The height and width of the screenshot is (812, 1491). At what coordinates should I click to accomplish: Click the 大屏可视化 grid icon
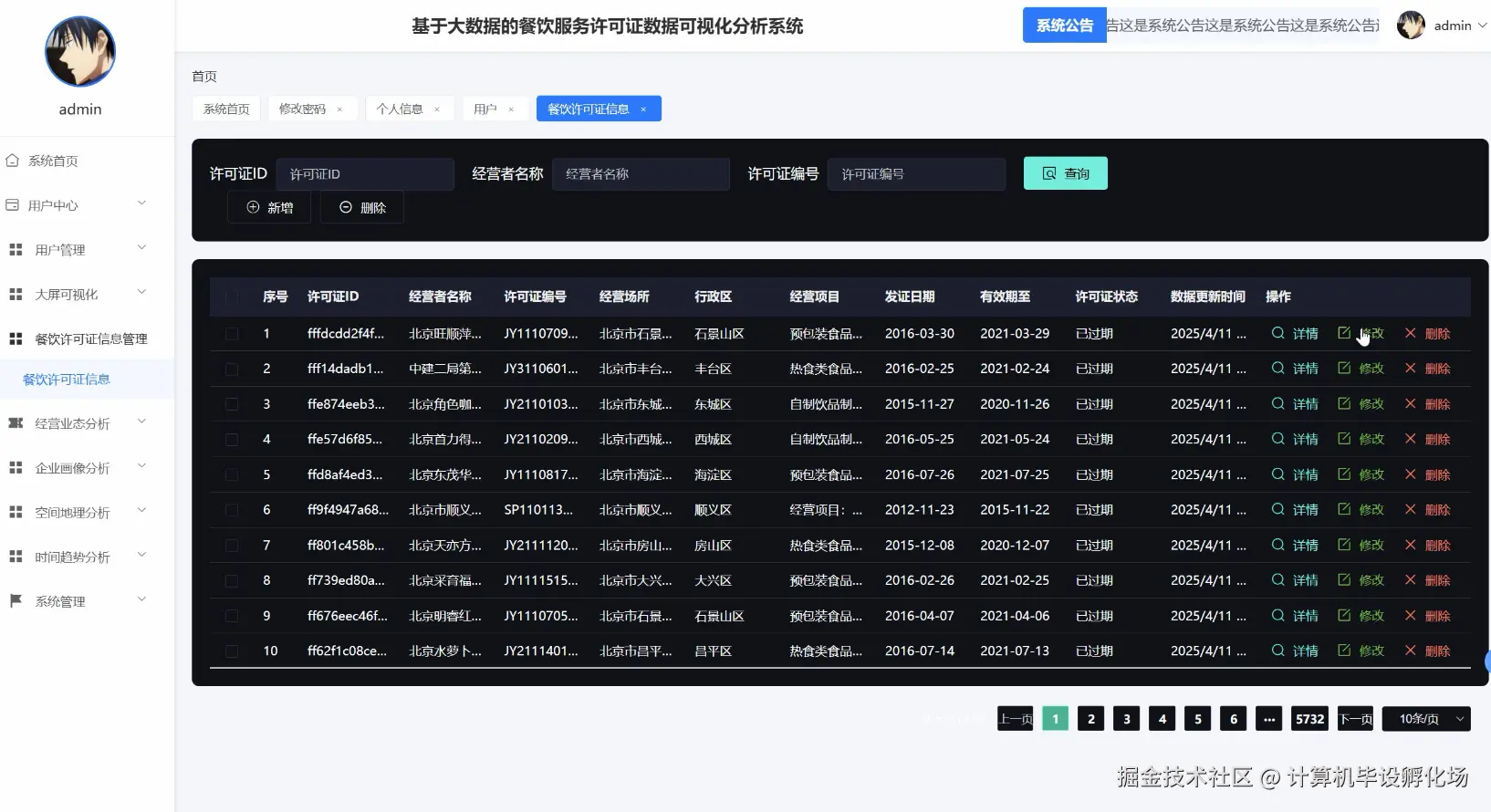click(16, 294)
